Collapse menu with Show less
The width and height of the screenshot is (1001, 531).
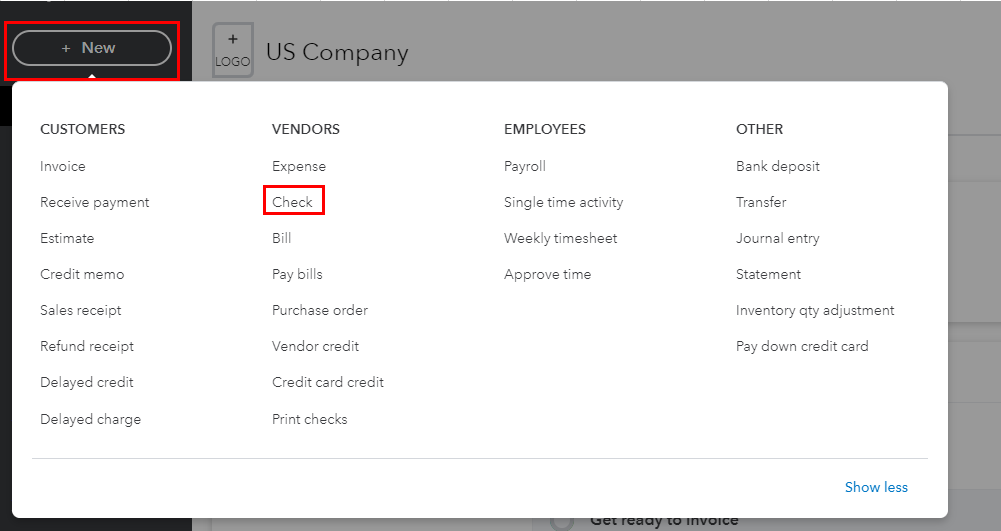pos(876,488)
